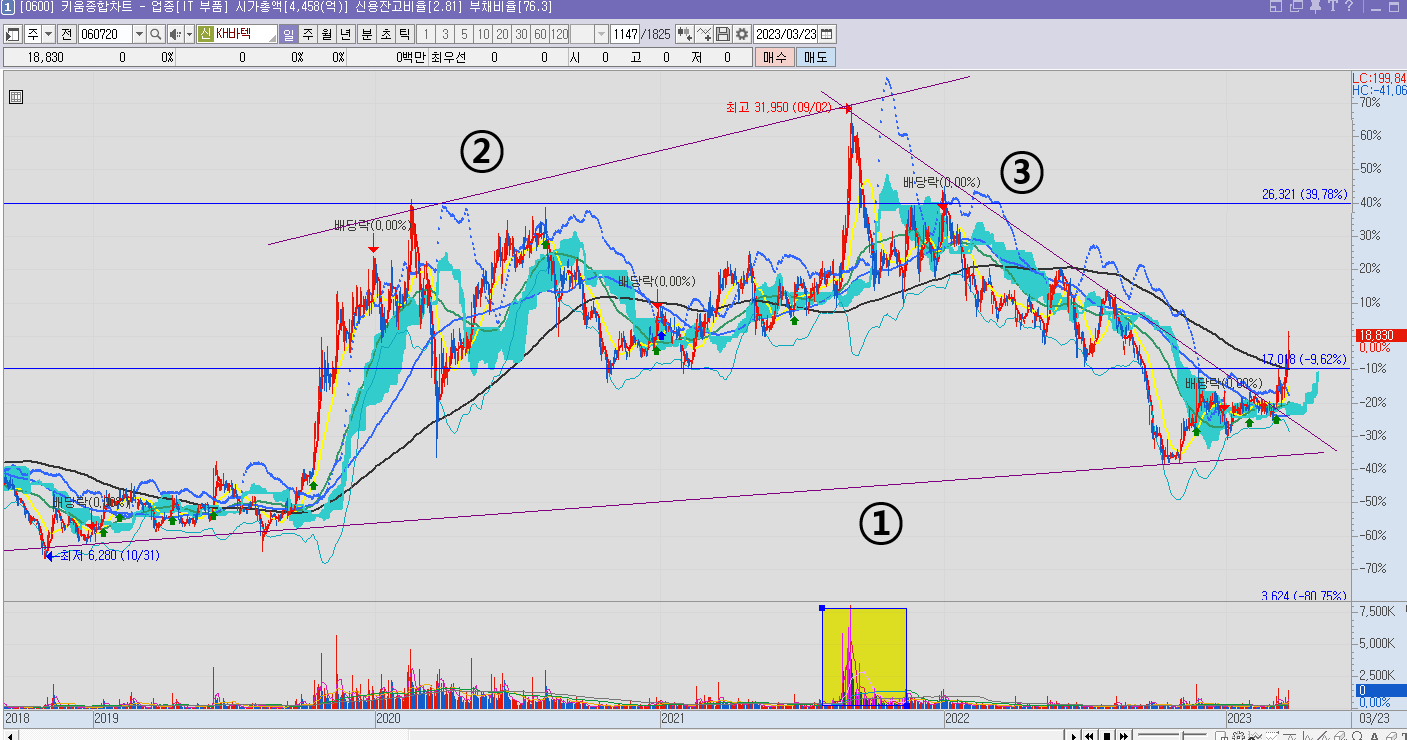Select the 틱 (tick) period toggle
The image size is (1407, 740).
pos(404,34)
